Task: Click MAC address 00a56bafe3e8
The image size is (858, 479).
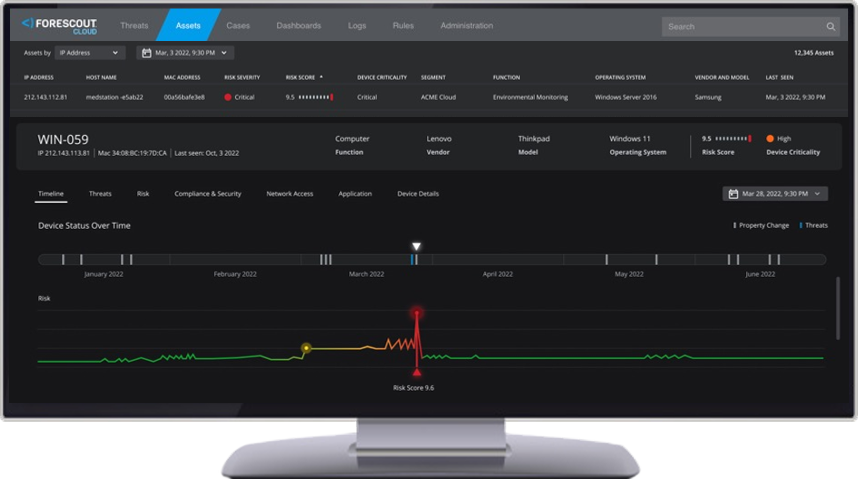Action: [184, 97]
